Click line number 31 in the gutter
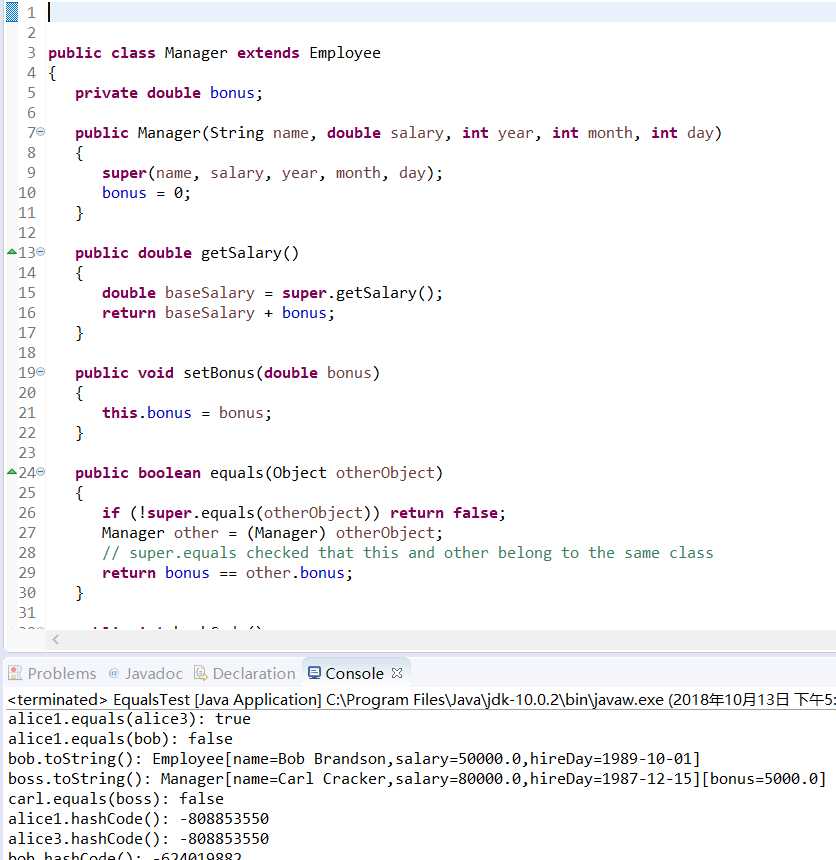 point(27,613)
